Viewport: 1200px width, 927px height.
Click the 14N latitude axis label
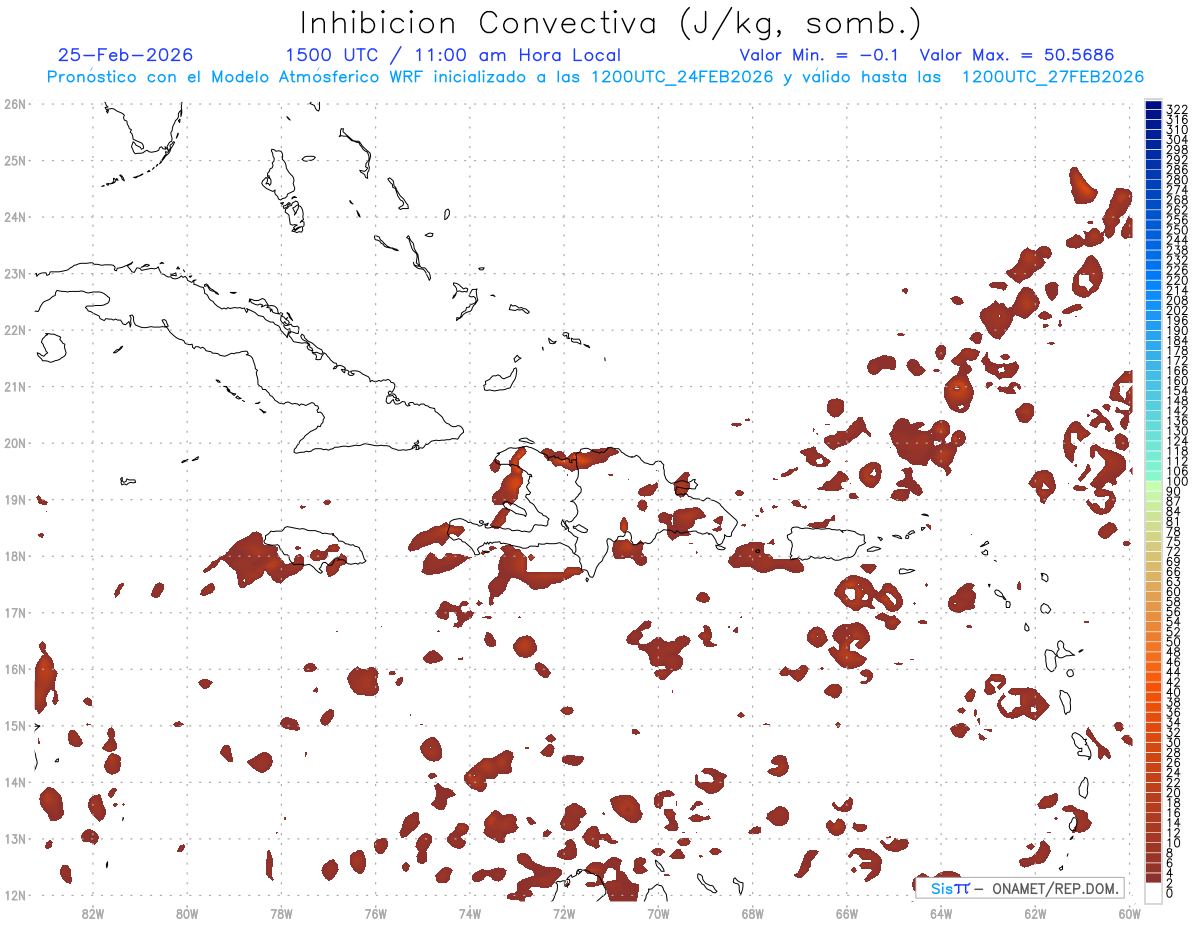[x=15, y=782]
